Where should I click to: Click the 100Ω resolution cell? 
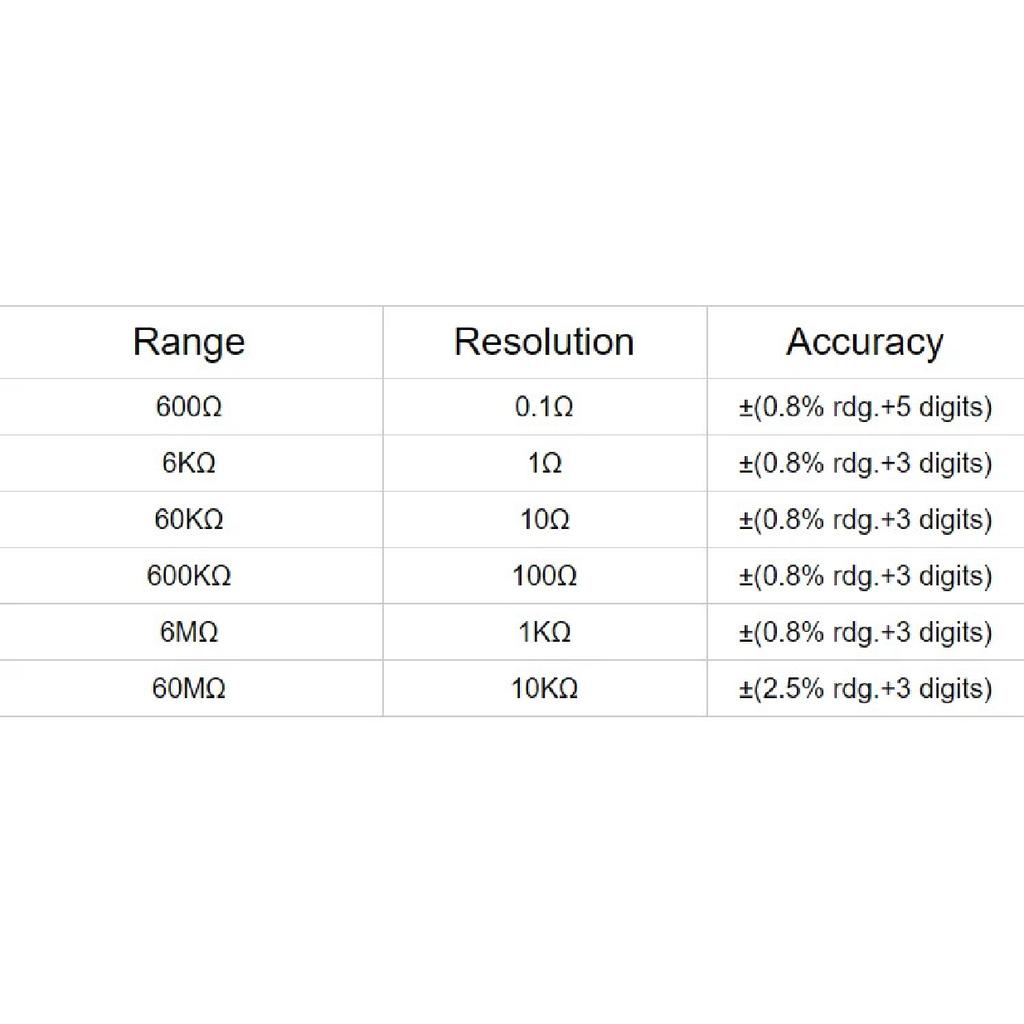pos(545,575)
